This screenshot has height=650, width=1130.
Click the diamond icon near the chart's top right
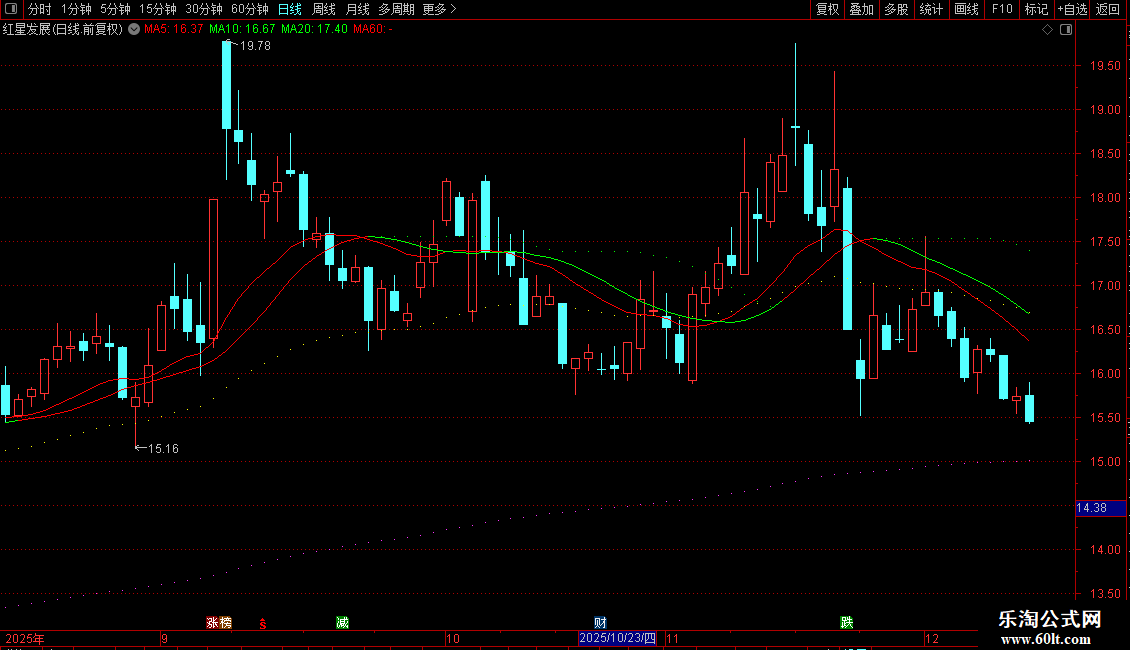(x=1048, y=30)
